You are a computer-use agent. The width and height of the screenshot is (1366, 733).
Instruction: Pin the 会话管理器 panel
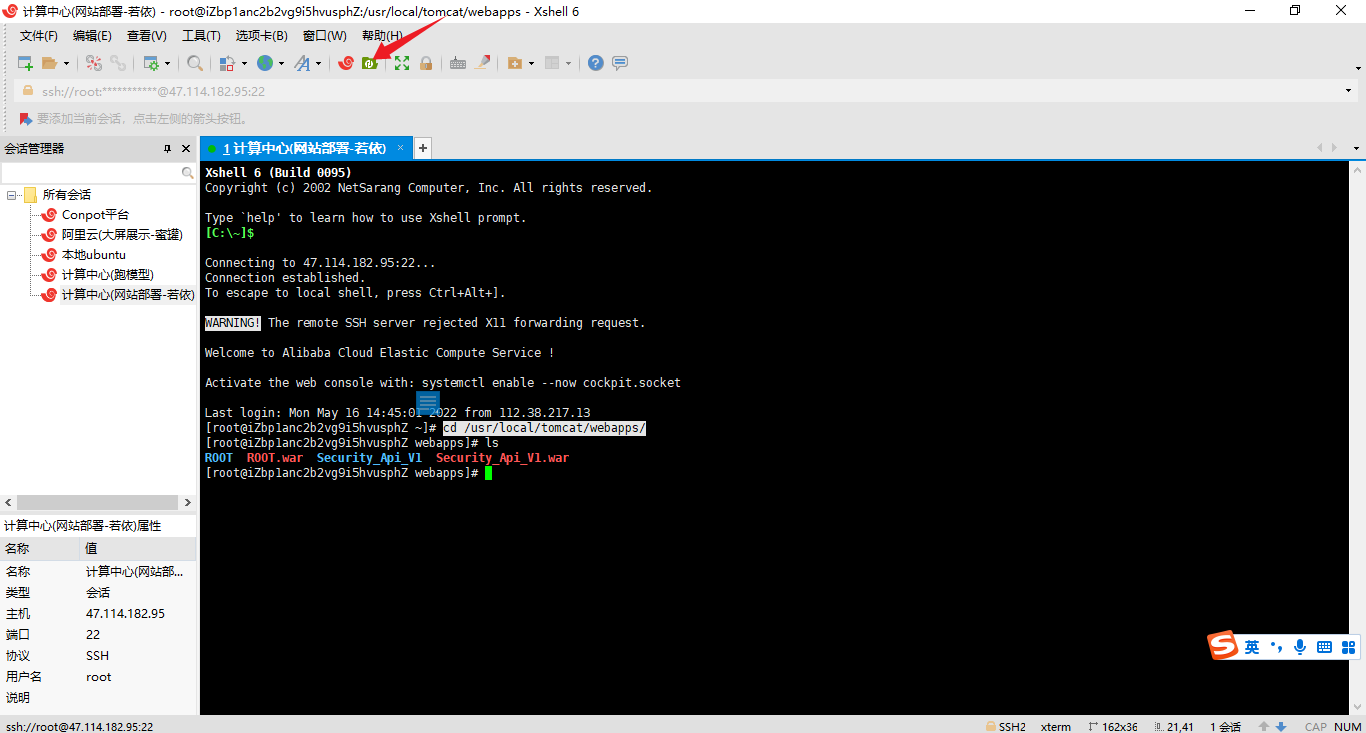coord(168,149)
